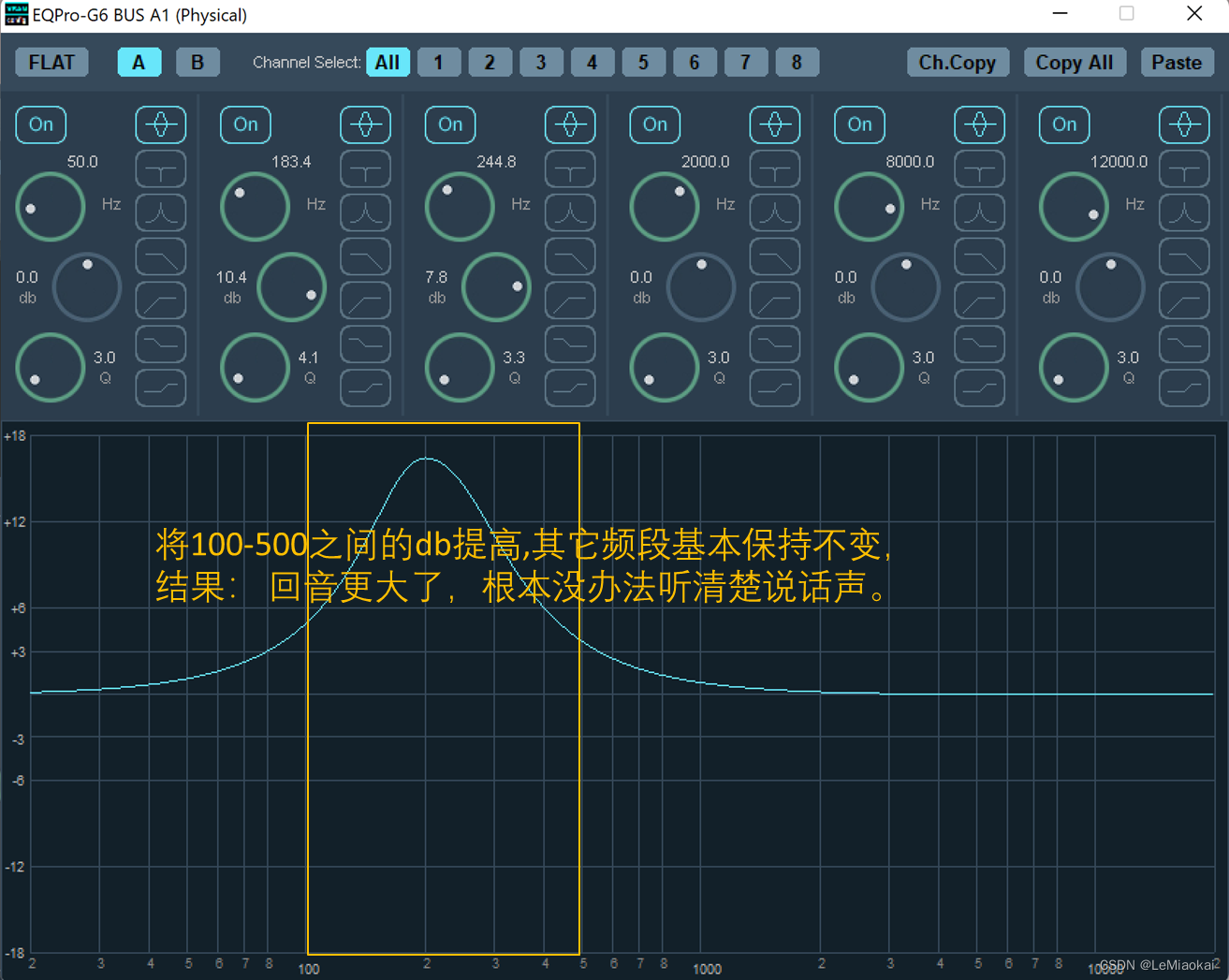Screen dimensions: 1229x980
Task: Choose the high-pass filter shape in the 50.0 Hz band
Action: coord(161,300)
